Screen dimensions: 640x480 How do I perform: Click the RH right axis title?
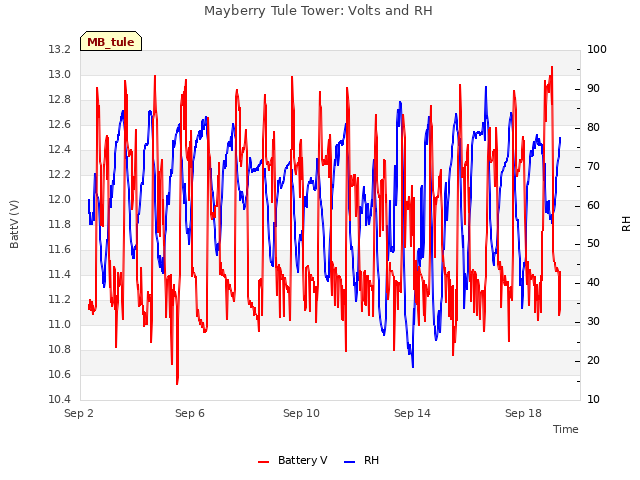pos(626,224)
